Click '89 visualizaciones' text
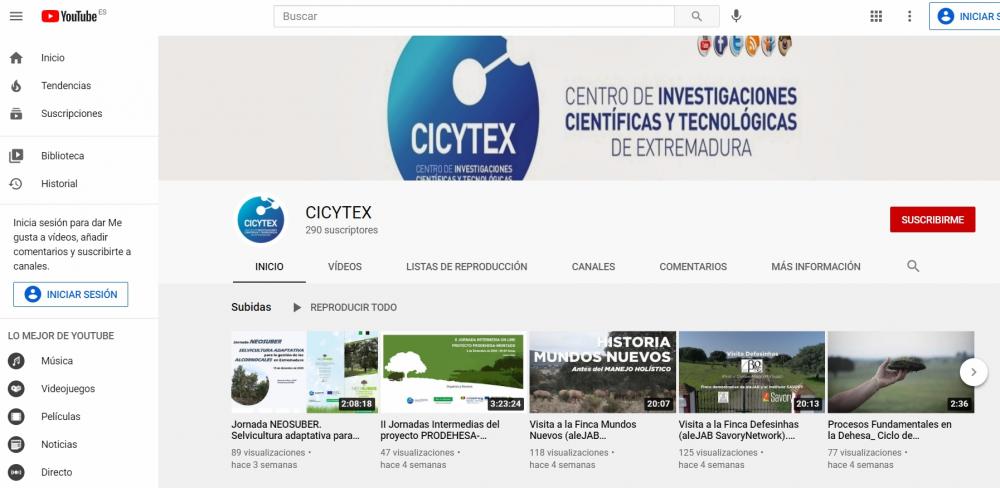This screenshot has height=488, width=1000. (x=268, y=453)
